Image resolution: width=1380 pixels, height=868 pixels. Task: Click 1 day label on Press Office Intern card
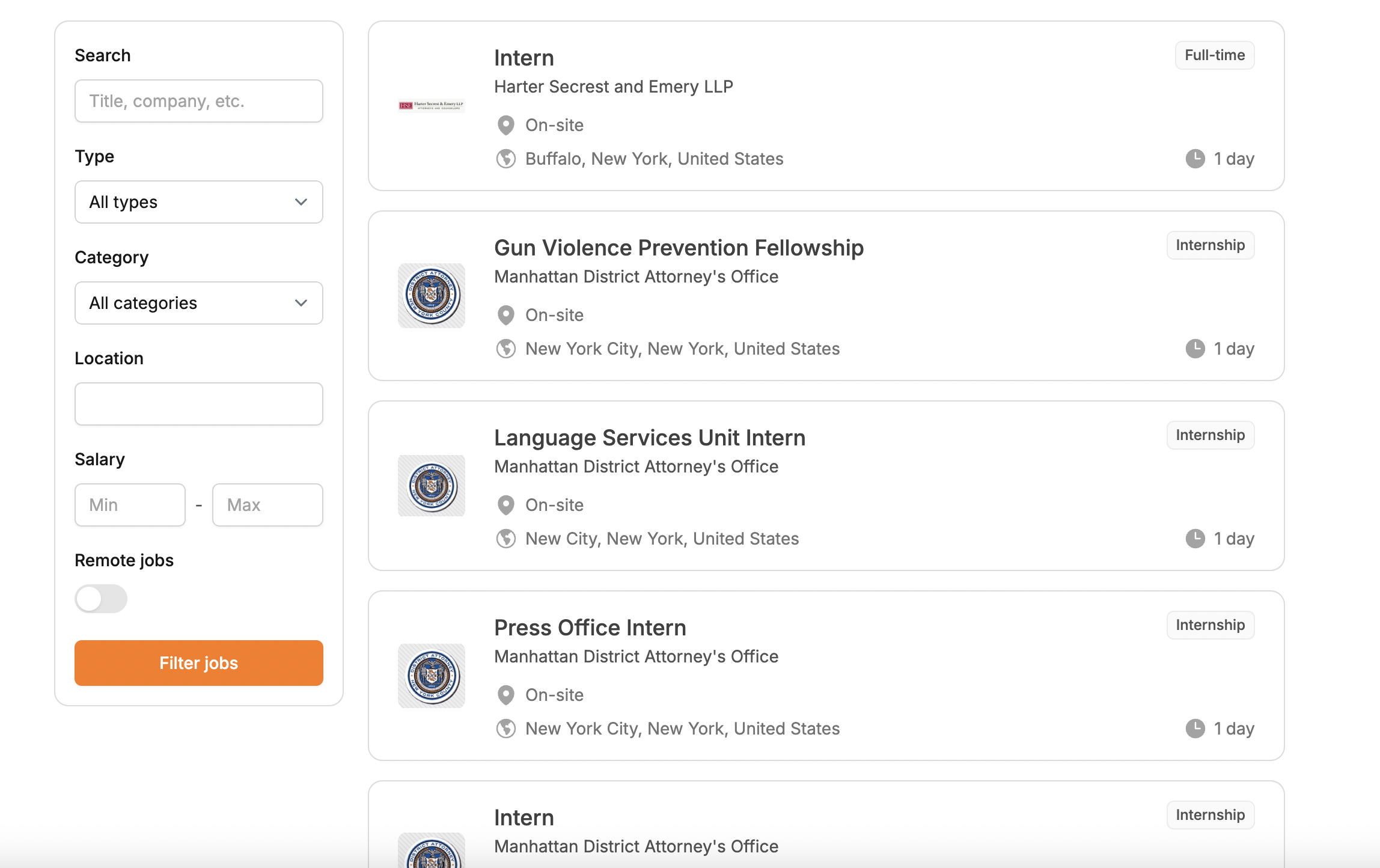click(x=1234, y=729)
